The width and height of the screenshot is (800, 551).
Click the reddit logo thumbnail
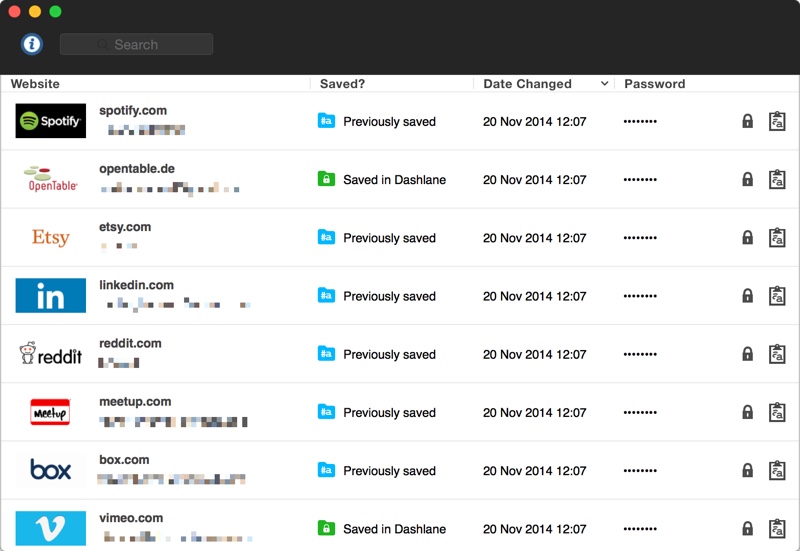pyautogui.click(x=51, y=354)
